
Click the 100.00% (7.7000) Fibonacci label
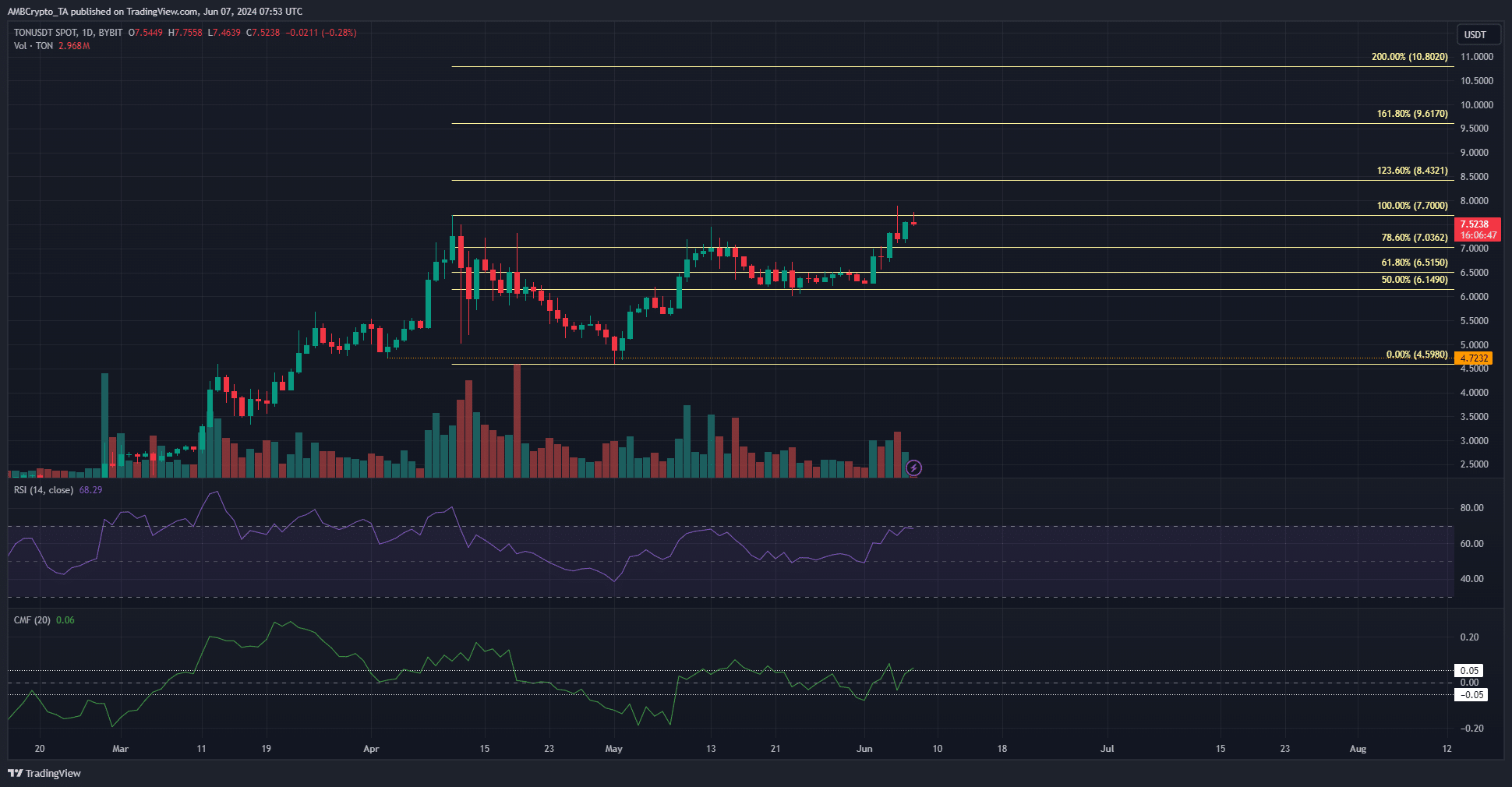[1412, 206]
